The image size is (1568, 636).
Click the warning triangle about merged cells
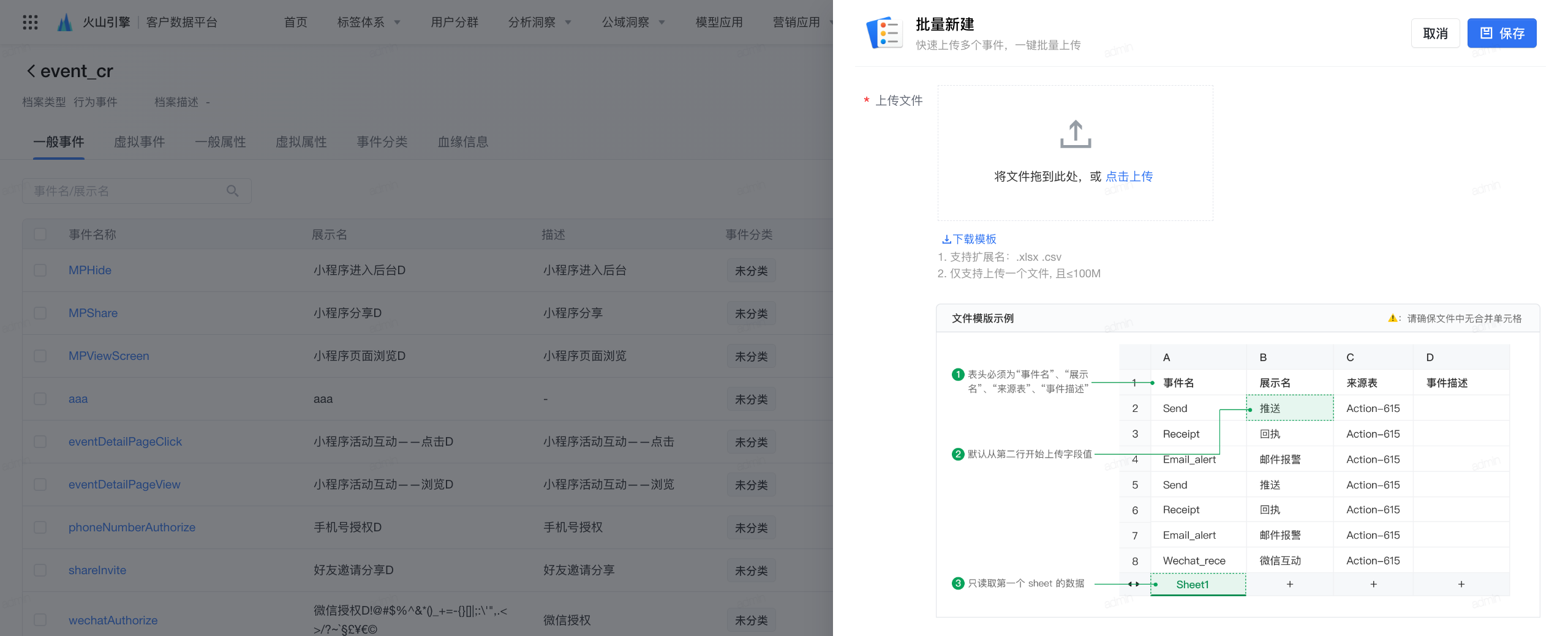(x=1392, y=318)
